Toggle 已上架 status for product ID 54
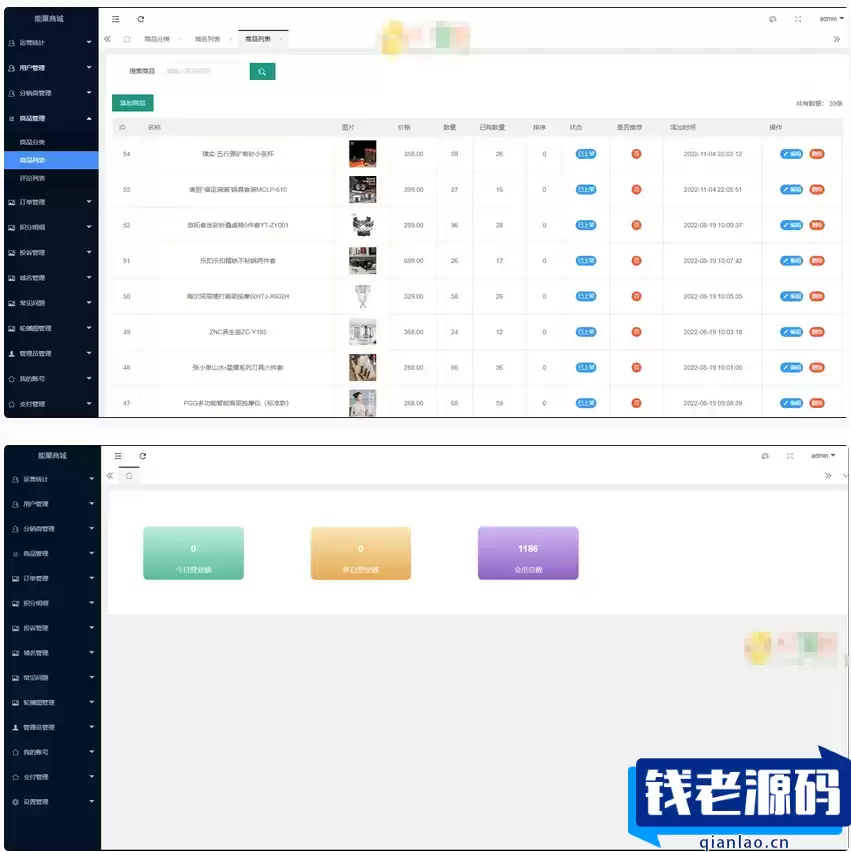The height and width of the screenshot is (852, 851). click(x=586, y=154)
